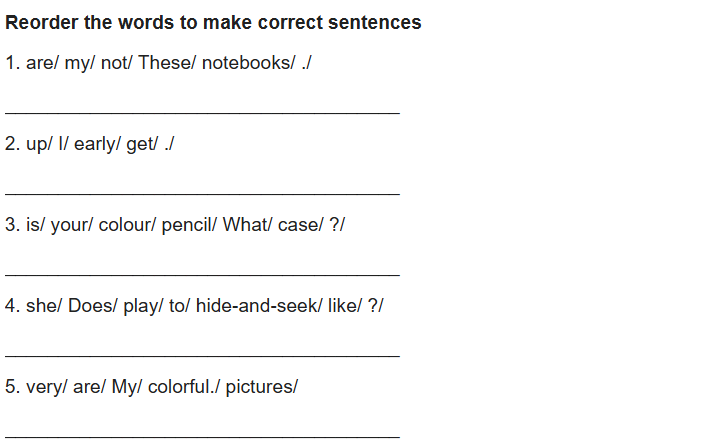The width and height of the screenshot is (701, 444).
Task: Click the word 'hide-and-seek' in question 4
Action: tap(256, 306)
